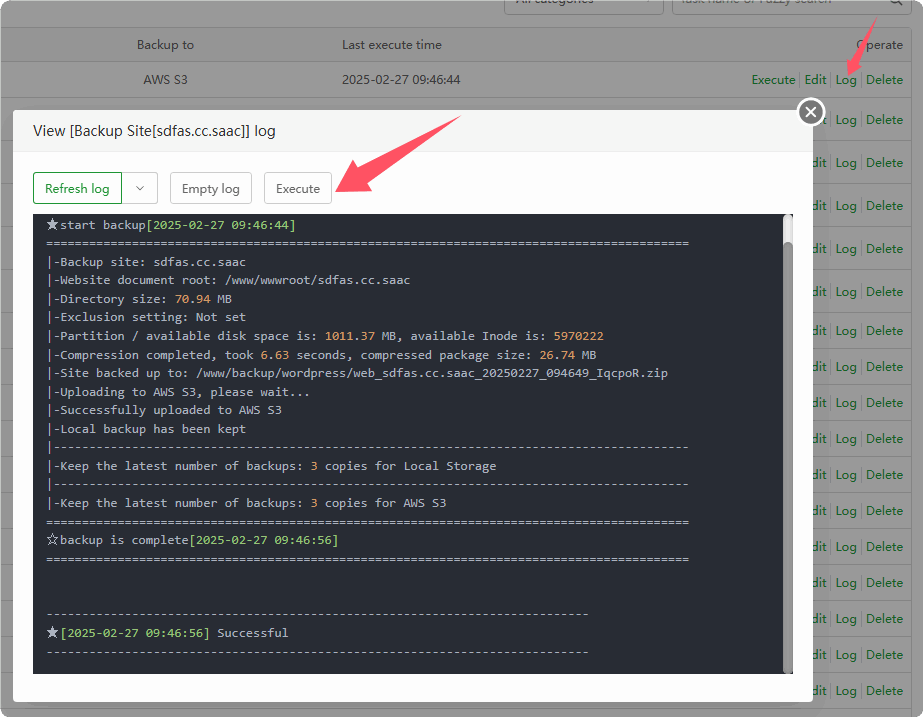
Task: Expand the dropdown arrow beside Refresh log
Action: pos(140,188)
